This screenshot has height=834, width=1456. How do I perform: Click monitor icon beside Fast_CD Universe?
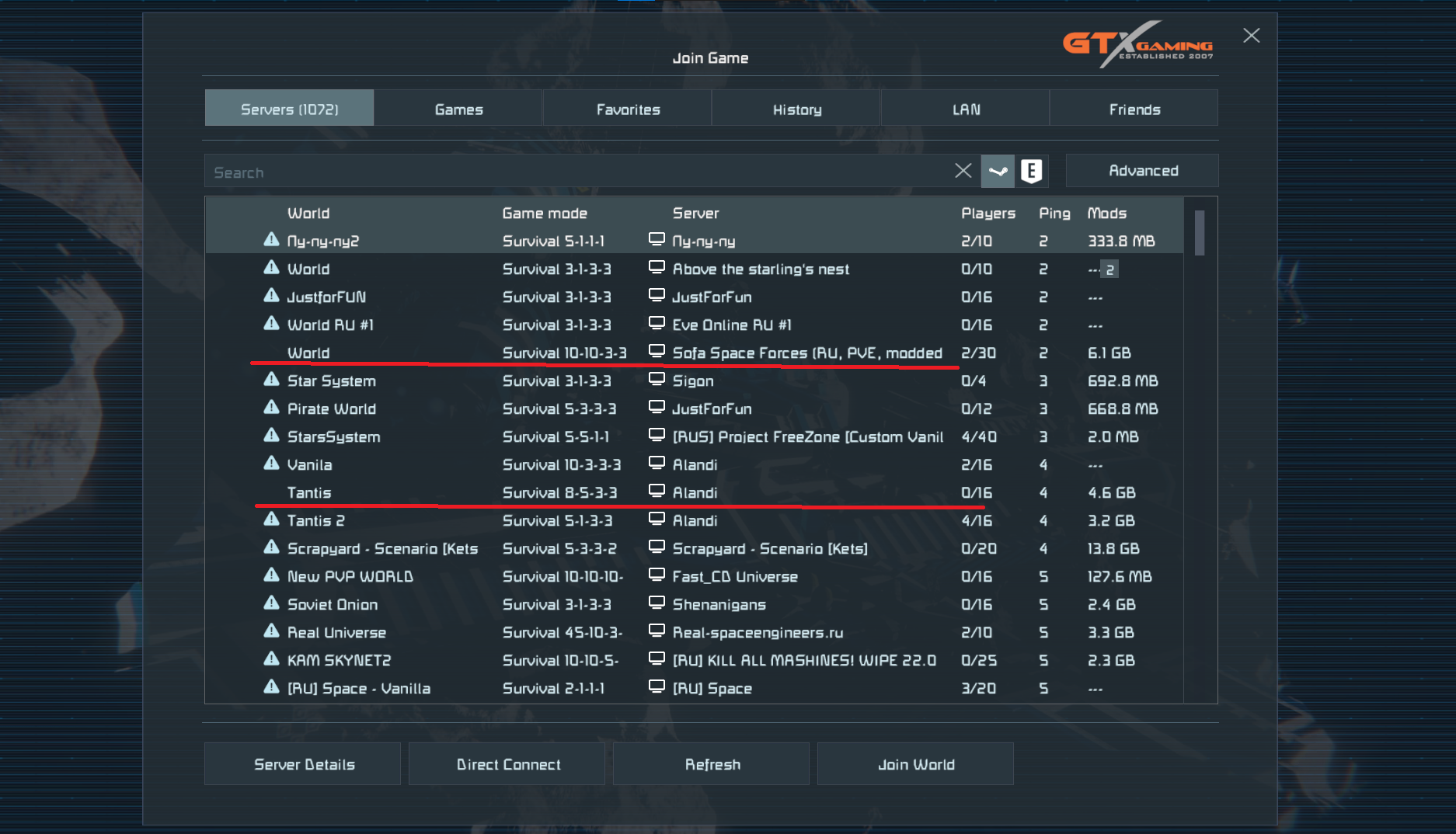(657, 575)
